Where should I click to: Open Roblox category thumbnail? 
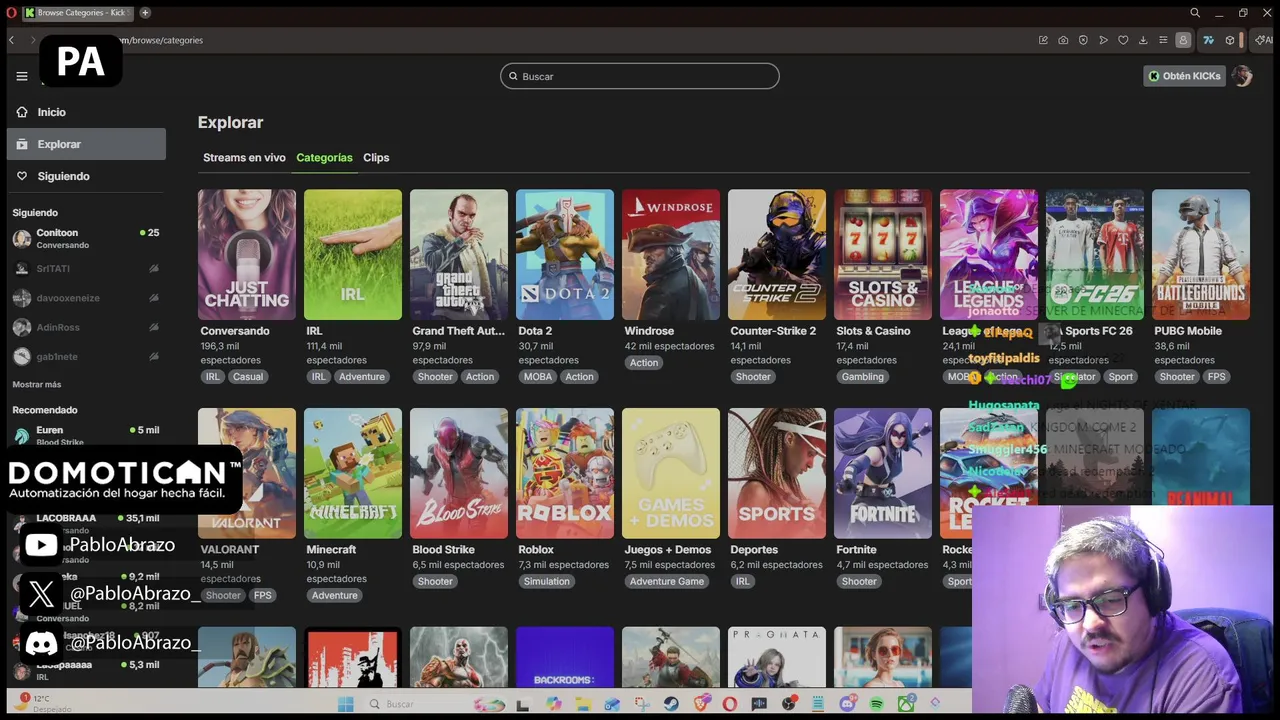(x=565, y=473)
